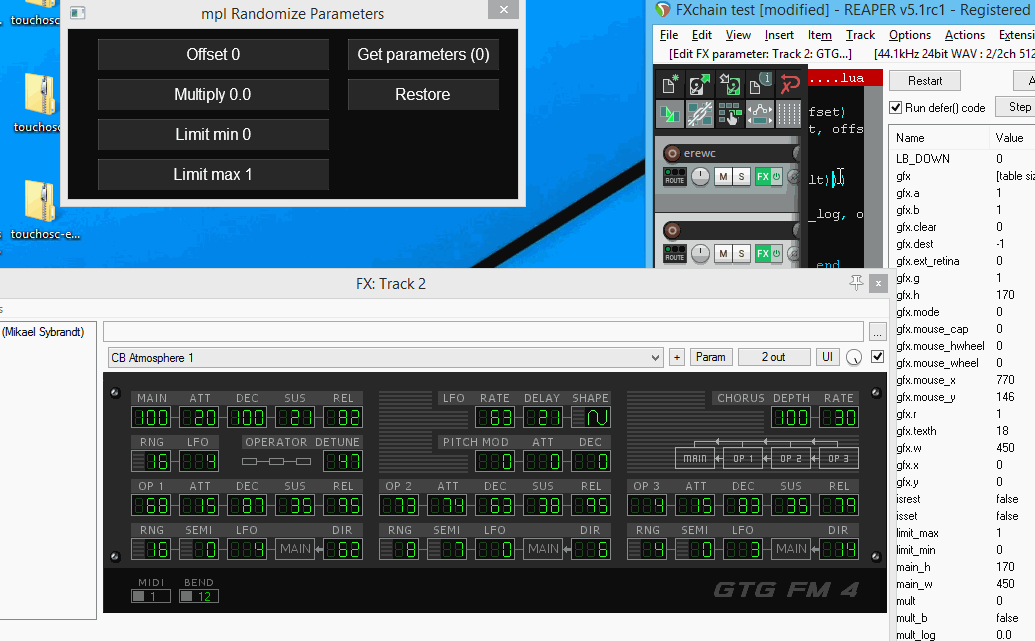Click the Open project disk icon in REAPER
The height and width of the screenshot is (641, 1035).
pyautogui.click(x=699, y=84)
